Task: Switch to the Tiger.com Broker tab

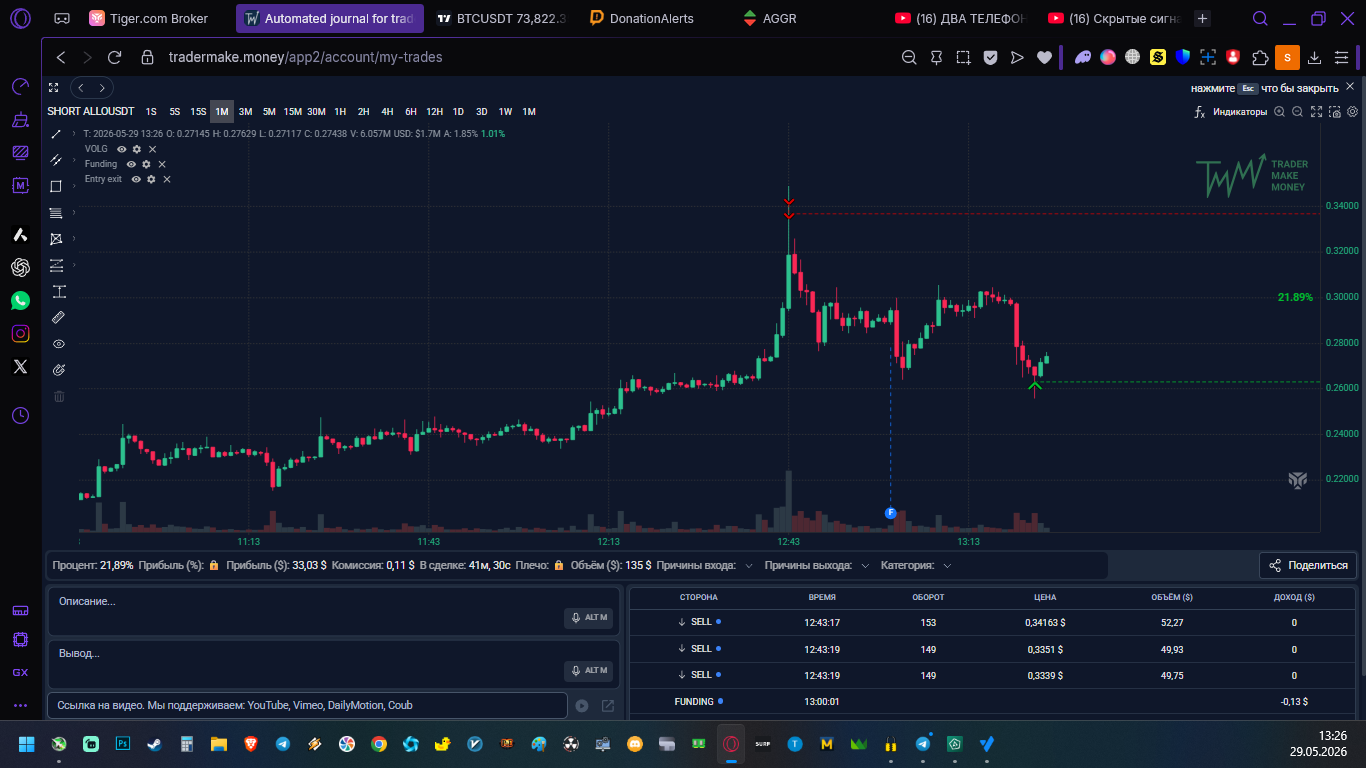Action: pos(156,18)
